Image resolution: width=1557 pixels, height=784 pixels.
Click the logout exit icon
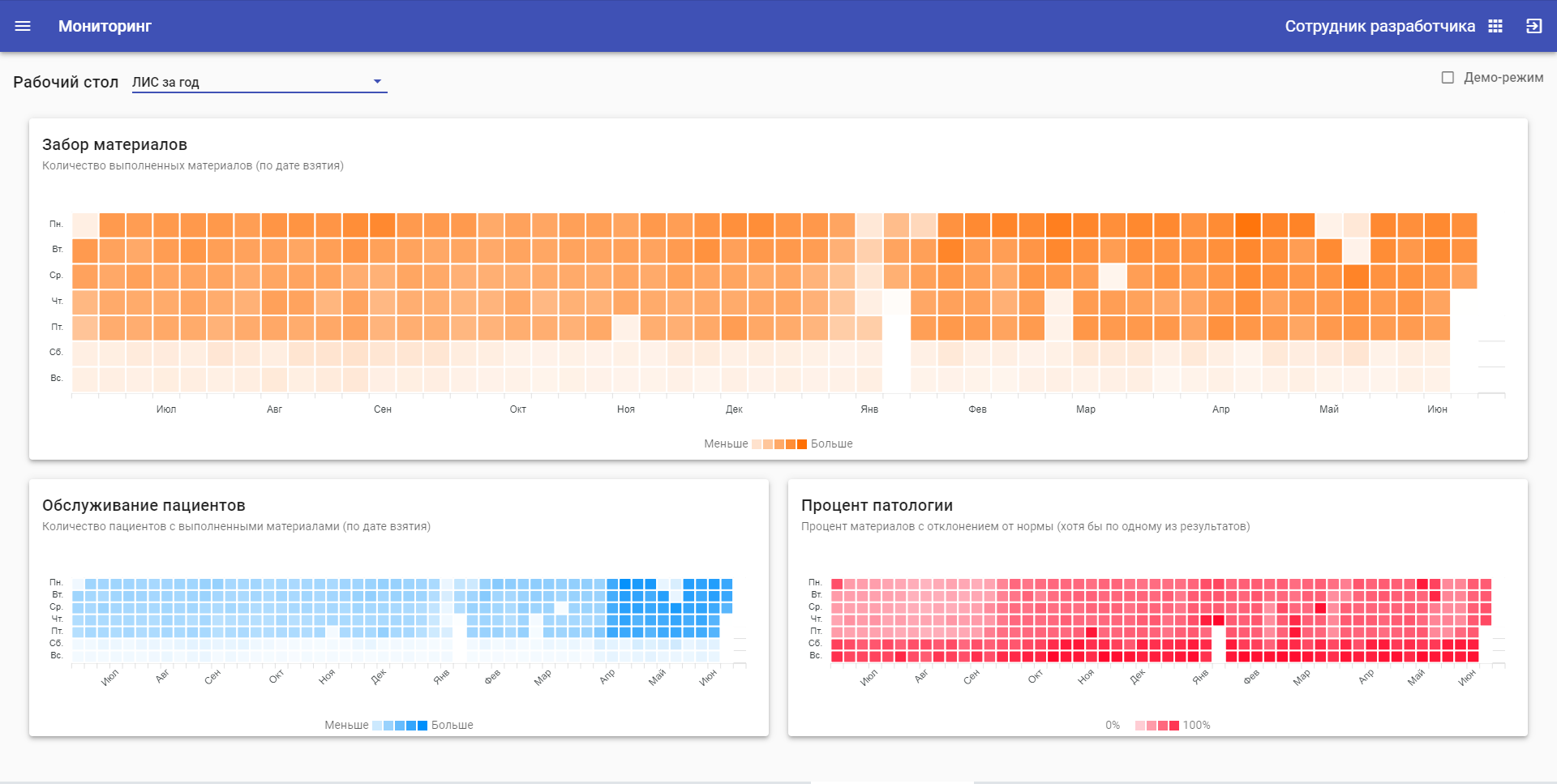click(1533, 26)
